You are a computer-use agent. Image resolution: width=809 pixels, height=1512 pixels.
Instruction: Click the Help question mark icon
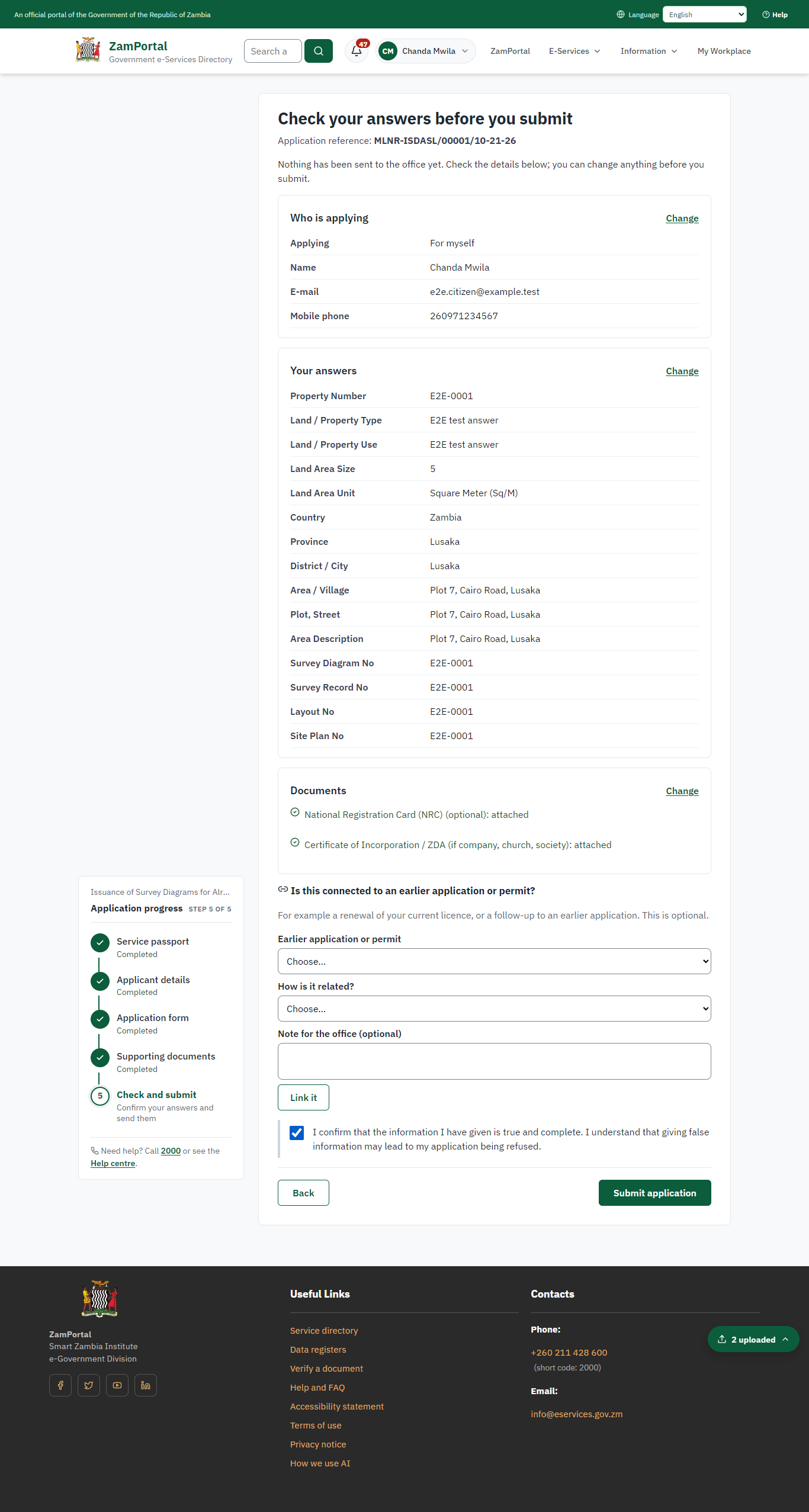[x=766, y=15]
